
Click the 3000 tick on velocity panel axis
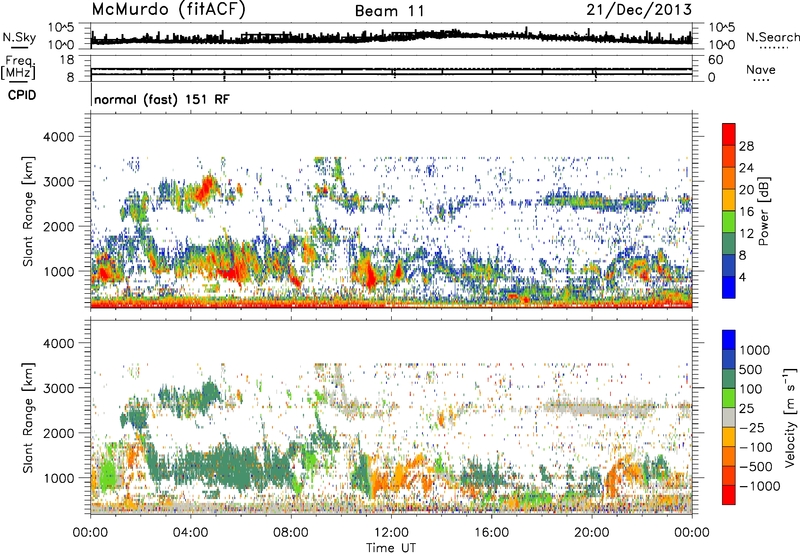59,388
